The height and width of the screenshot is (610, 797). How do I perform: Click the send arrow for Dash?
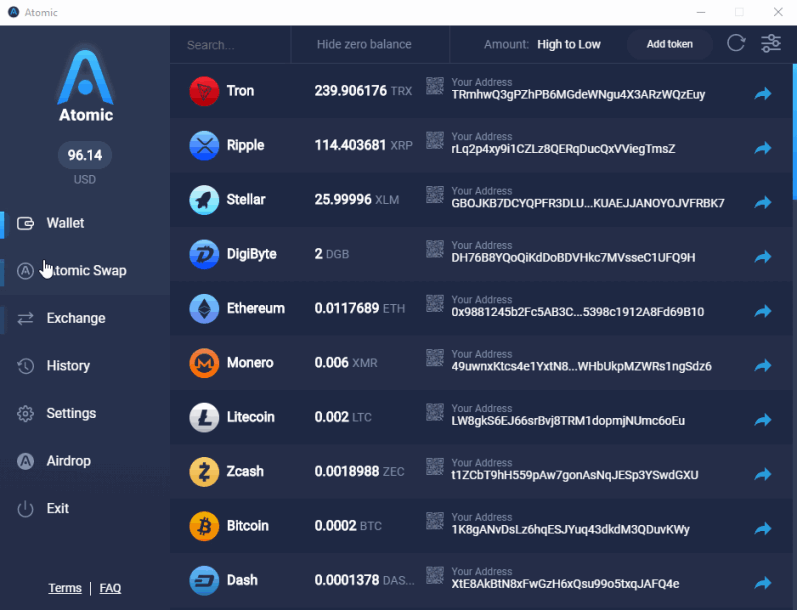(x=762, y=583)
